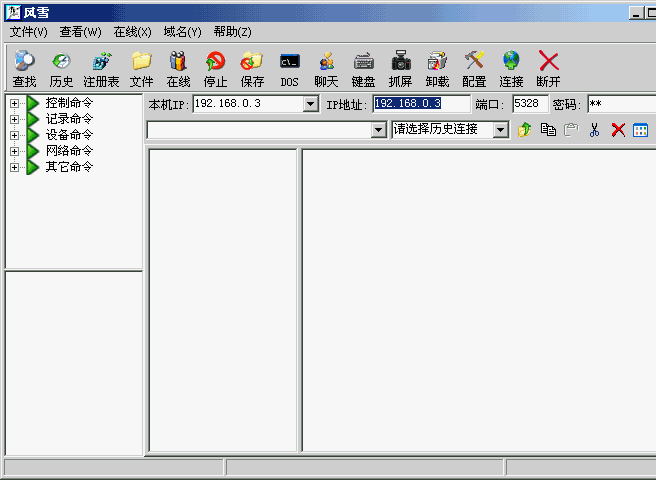Open the 注册表 (Registry) tool
The image size is (656, 480).
pyautogui.click(x=101, y=68)
